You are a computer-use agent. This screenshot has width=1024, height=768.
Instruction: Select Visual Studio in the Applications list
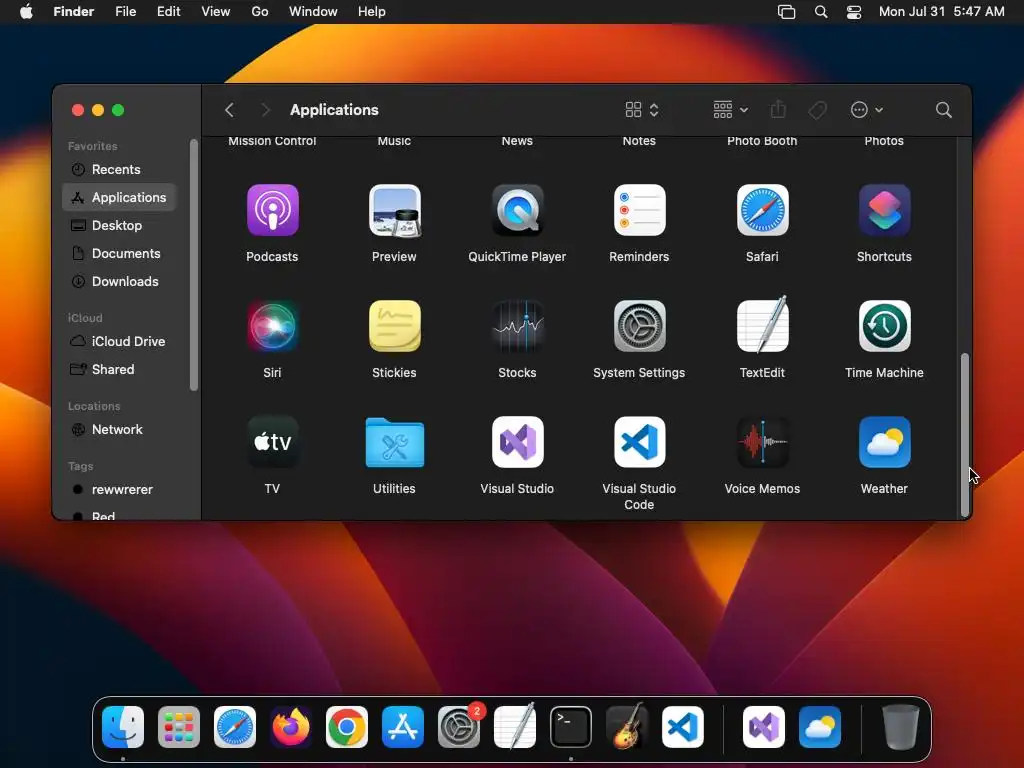(x=517, y=442)
